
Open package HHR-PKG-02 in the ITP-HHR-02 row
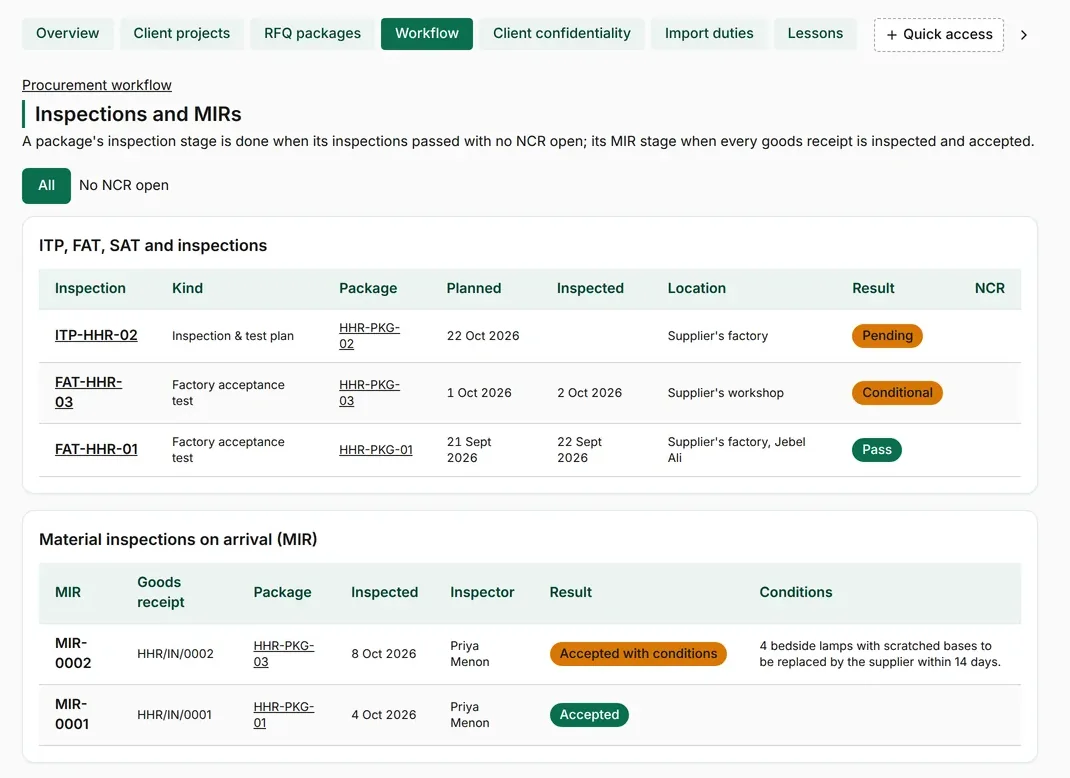[369, 336]
